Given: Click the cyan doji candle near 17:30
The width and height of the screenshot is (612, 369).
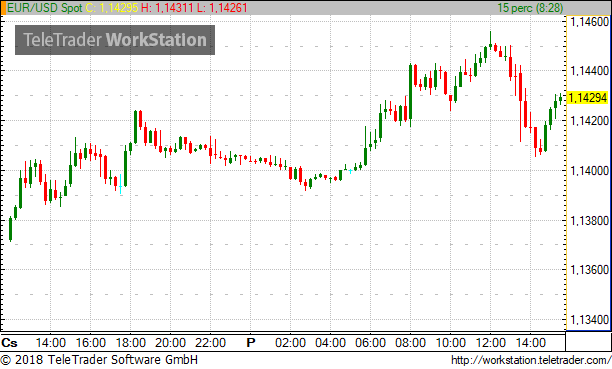Looking at the screenshot, I should [121, 184].
